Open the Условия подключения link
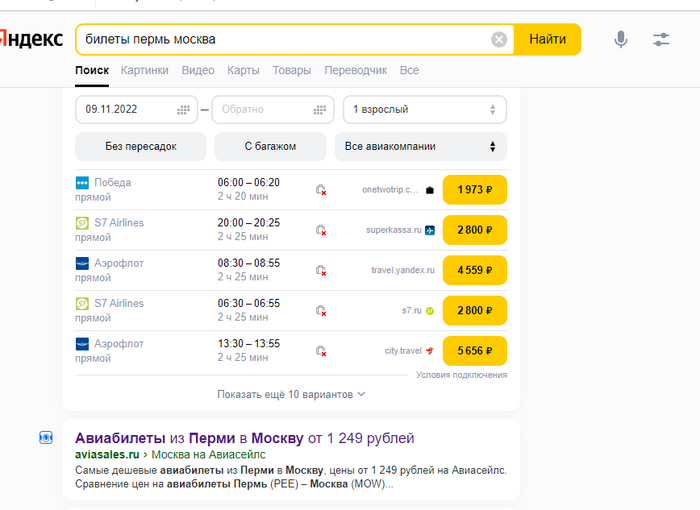 click(462, 375)
